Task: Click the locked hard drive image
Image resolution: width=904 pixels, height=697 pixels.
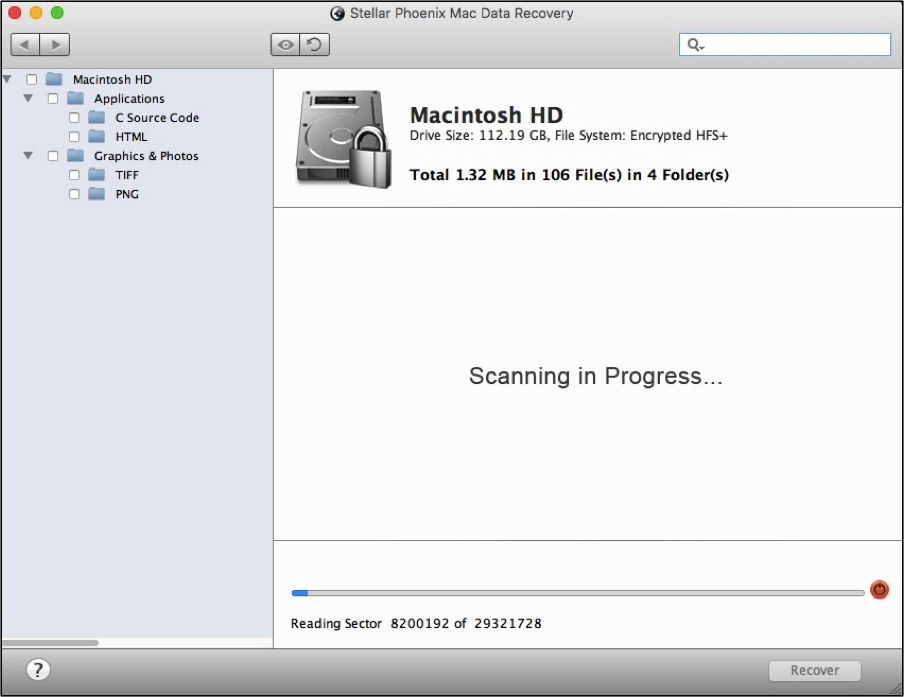Action: (344, 139)
